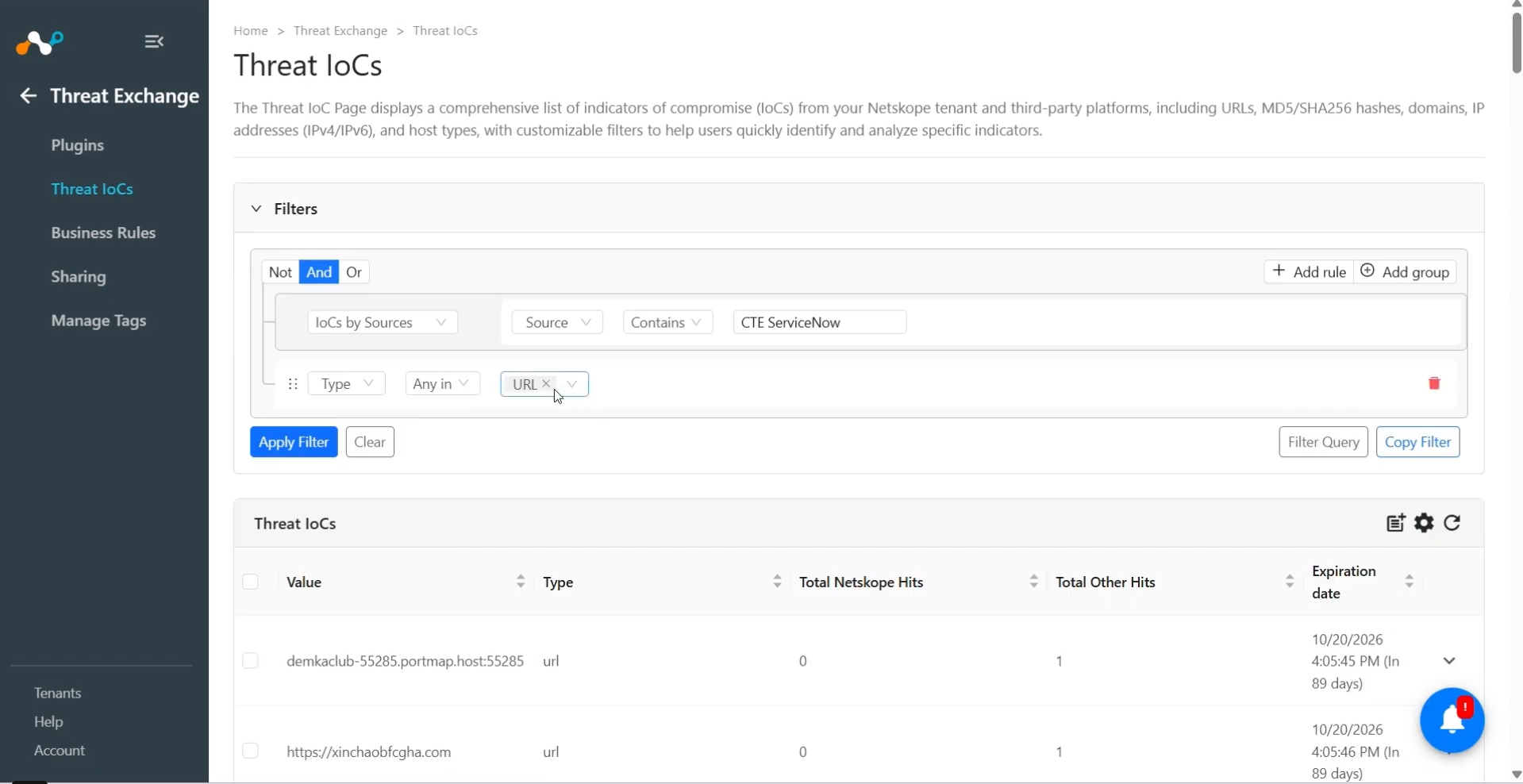
Task: Open the Contains operator dropdown
Action: pos(667,322)
